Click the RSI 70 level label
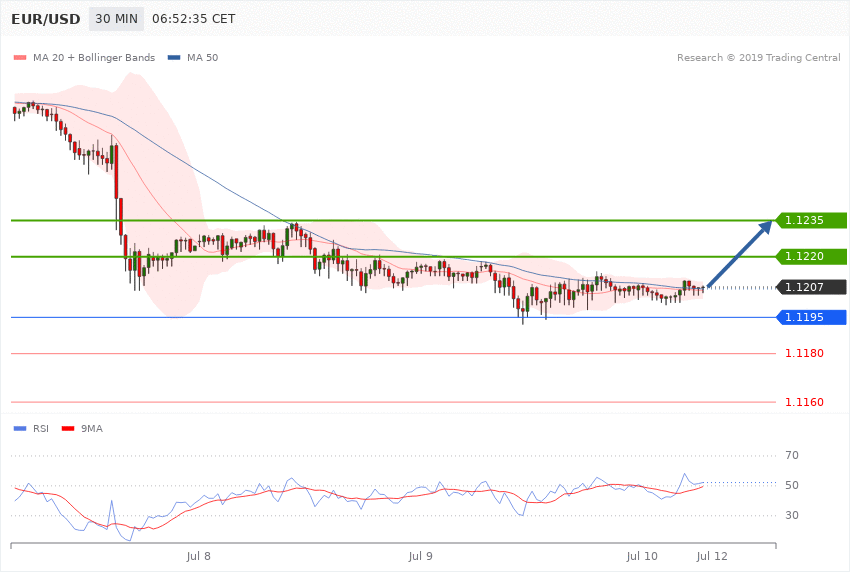 pos(792,455)
